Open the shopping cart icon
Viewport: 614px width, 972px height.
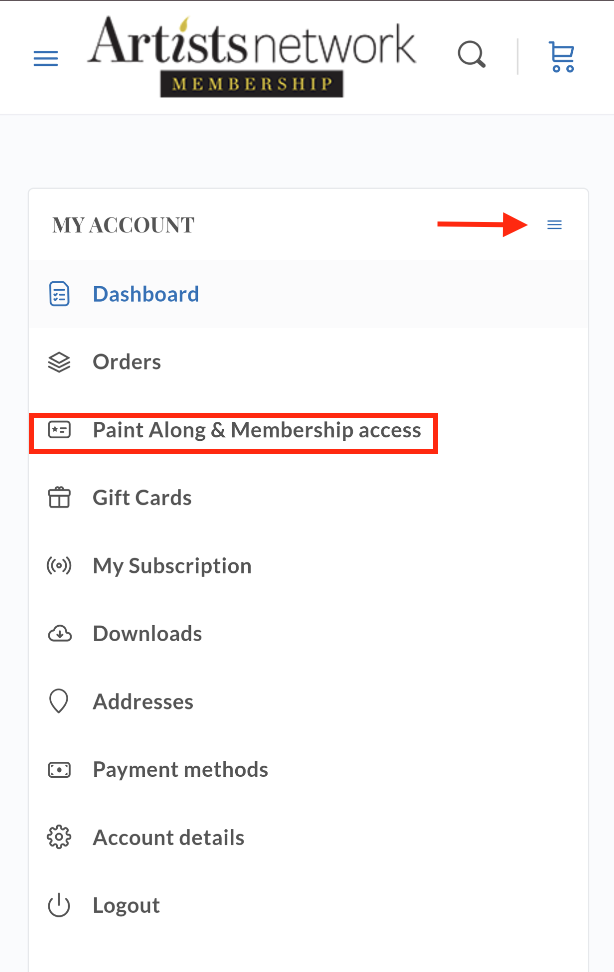point(562,57)
